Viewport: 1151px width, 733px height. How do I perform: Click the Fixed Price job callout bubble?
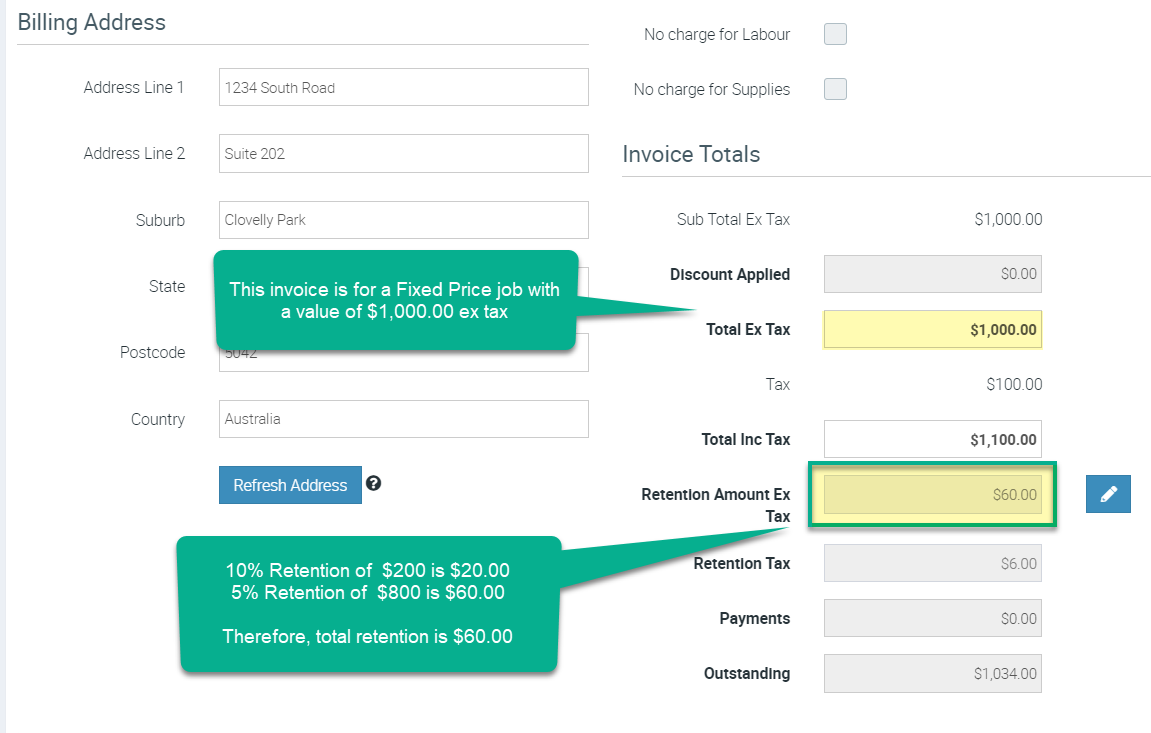tap(395, 300)
